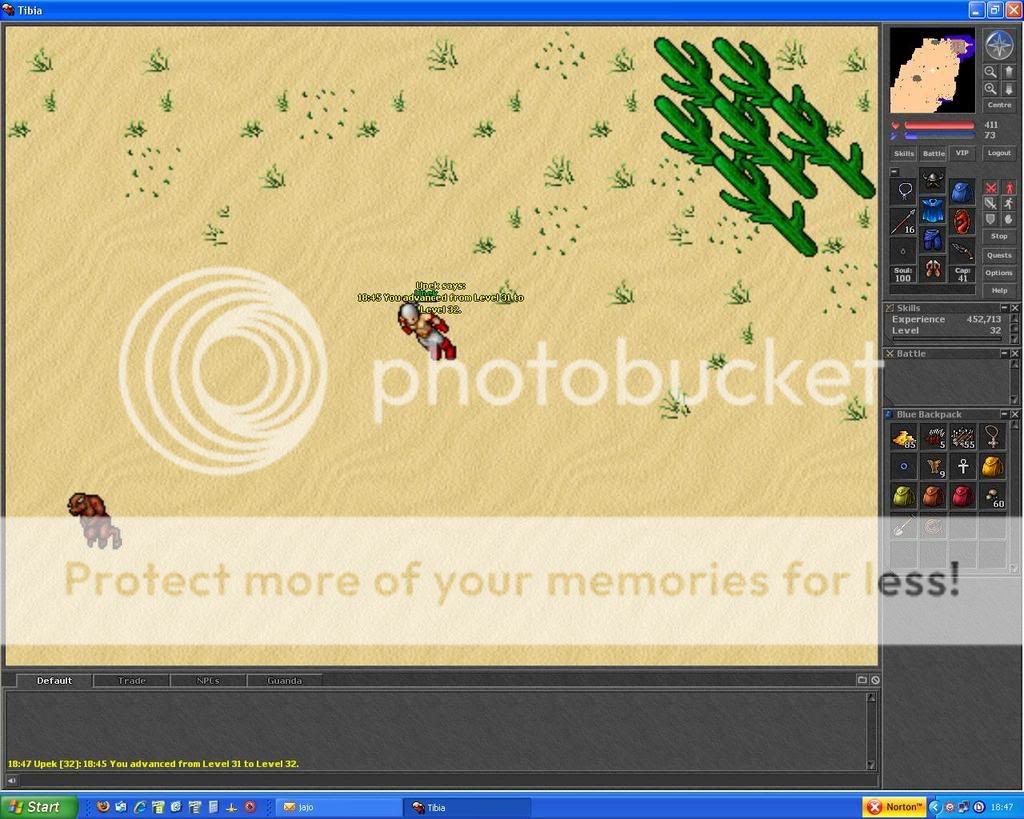
Task: Open the VIP list
Action: tap(962, 153)
